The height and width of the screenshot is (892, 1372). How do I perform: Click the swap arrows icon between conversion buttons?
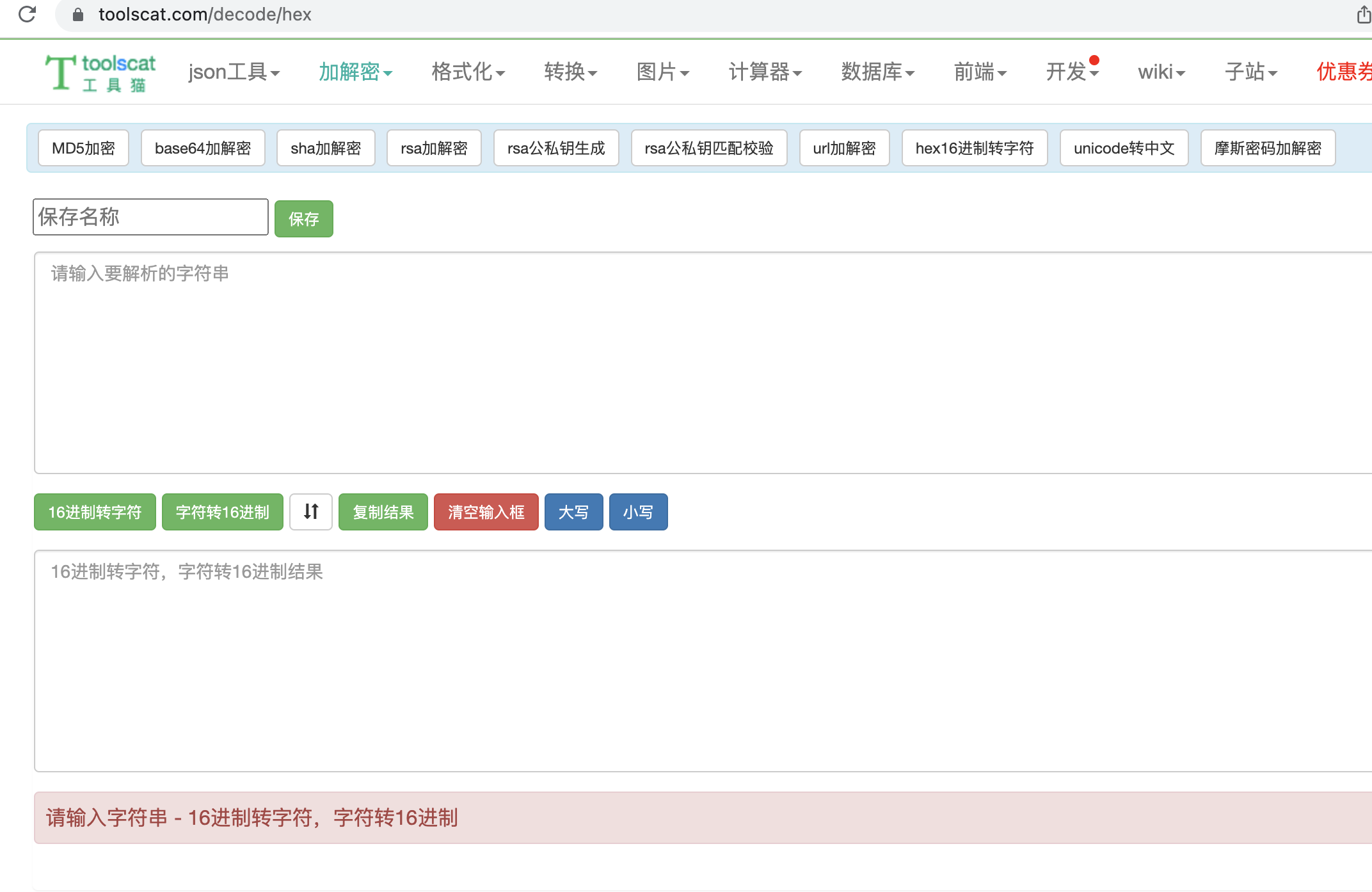coord(311,512)
